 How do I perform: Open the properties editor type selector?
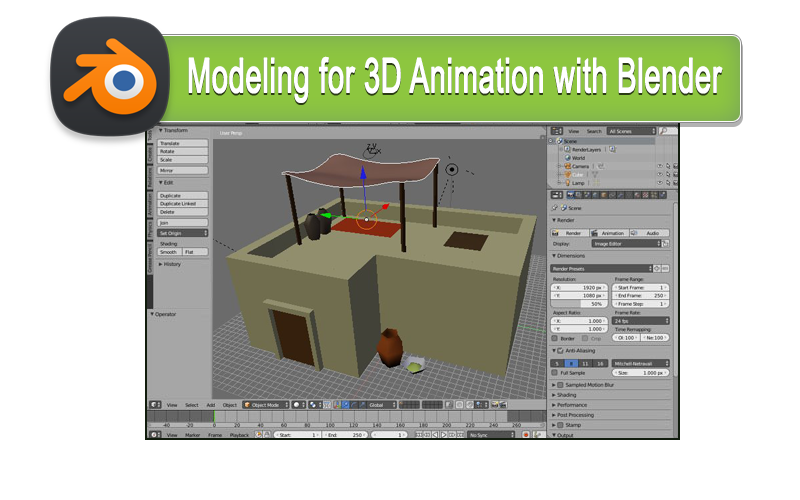tap(557, 194)
